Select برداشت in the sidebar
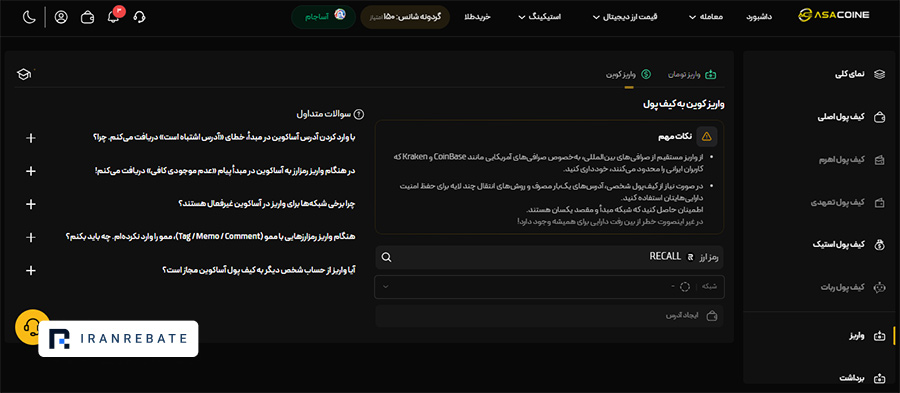Viewport: 900px width, 393px height. (863, 378)
